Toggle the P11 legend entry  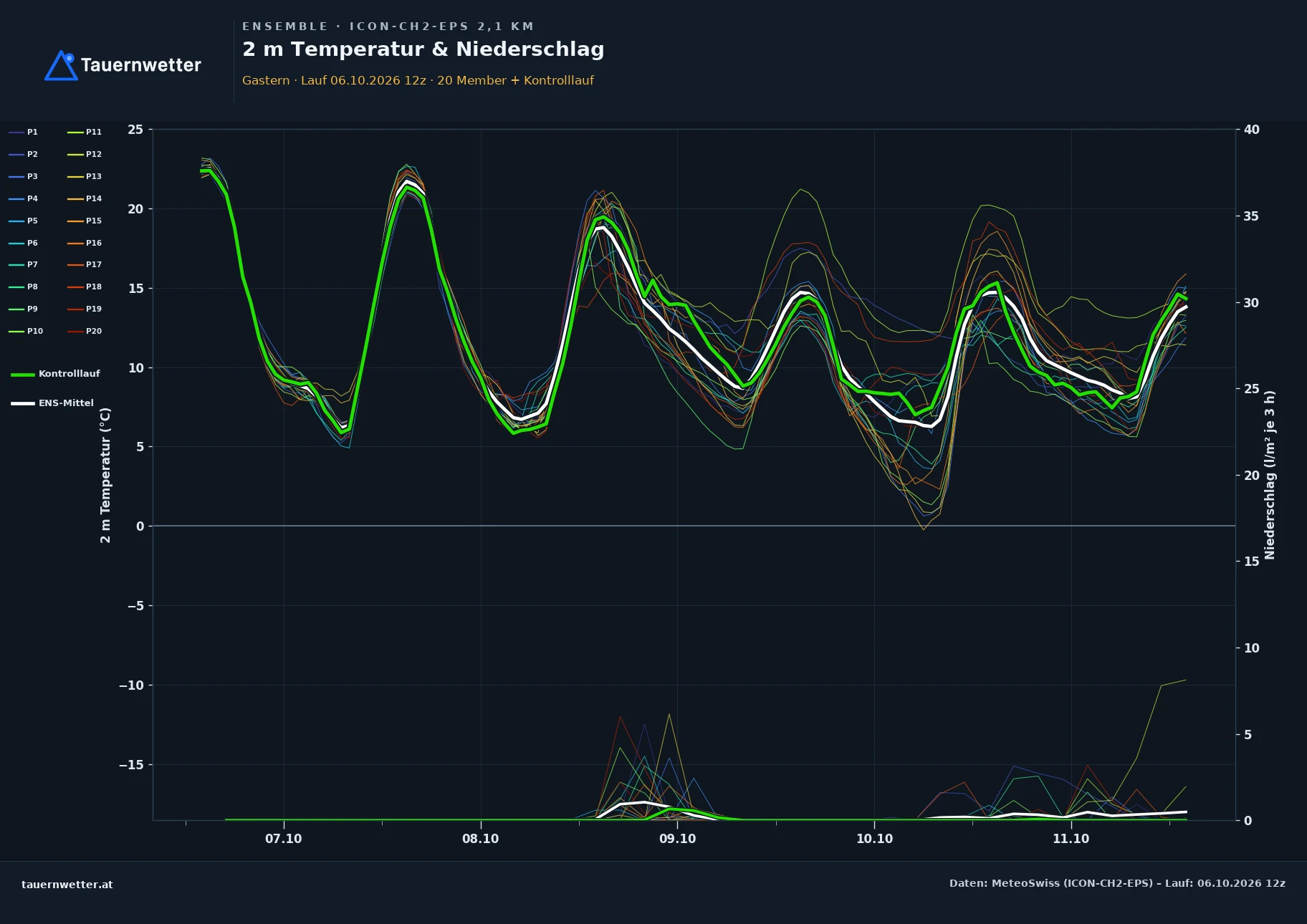pyautogui.click(x=85, y=132)
